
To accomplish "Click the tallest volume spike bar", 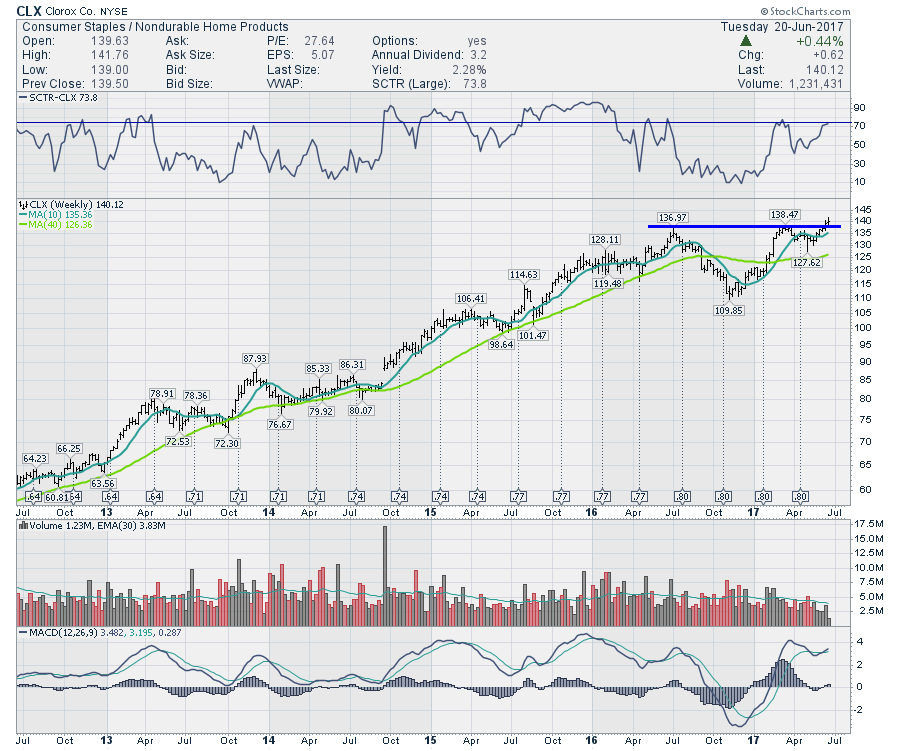I will pyautogui.click(x=385, y=576).
